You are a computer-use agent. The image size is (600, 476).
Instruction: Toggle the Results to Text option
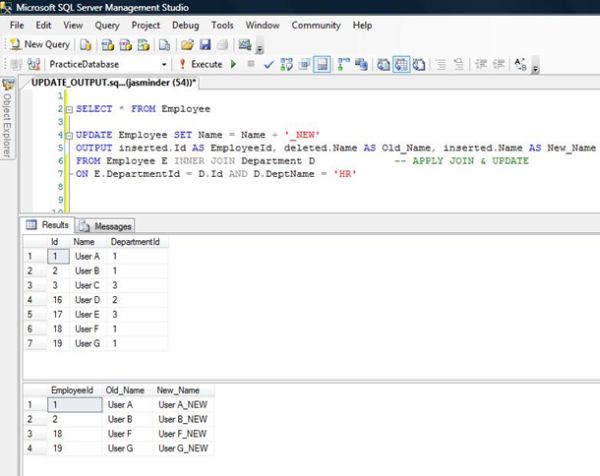pyautogui.click(x=383, y=64)
